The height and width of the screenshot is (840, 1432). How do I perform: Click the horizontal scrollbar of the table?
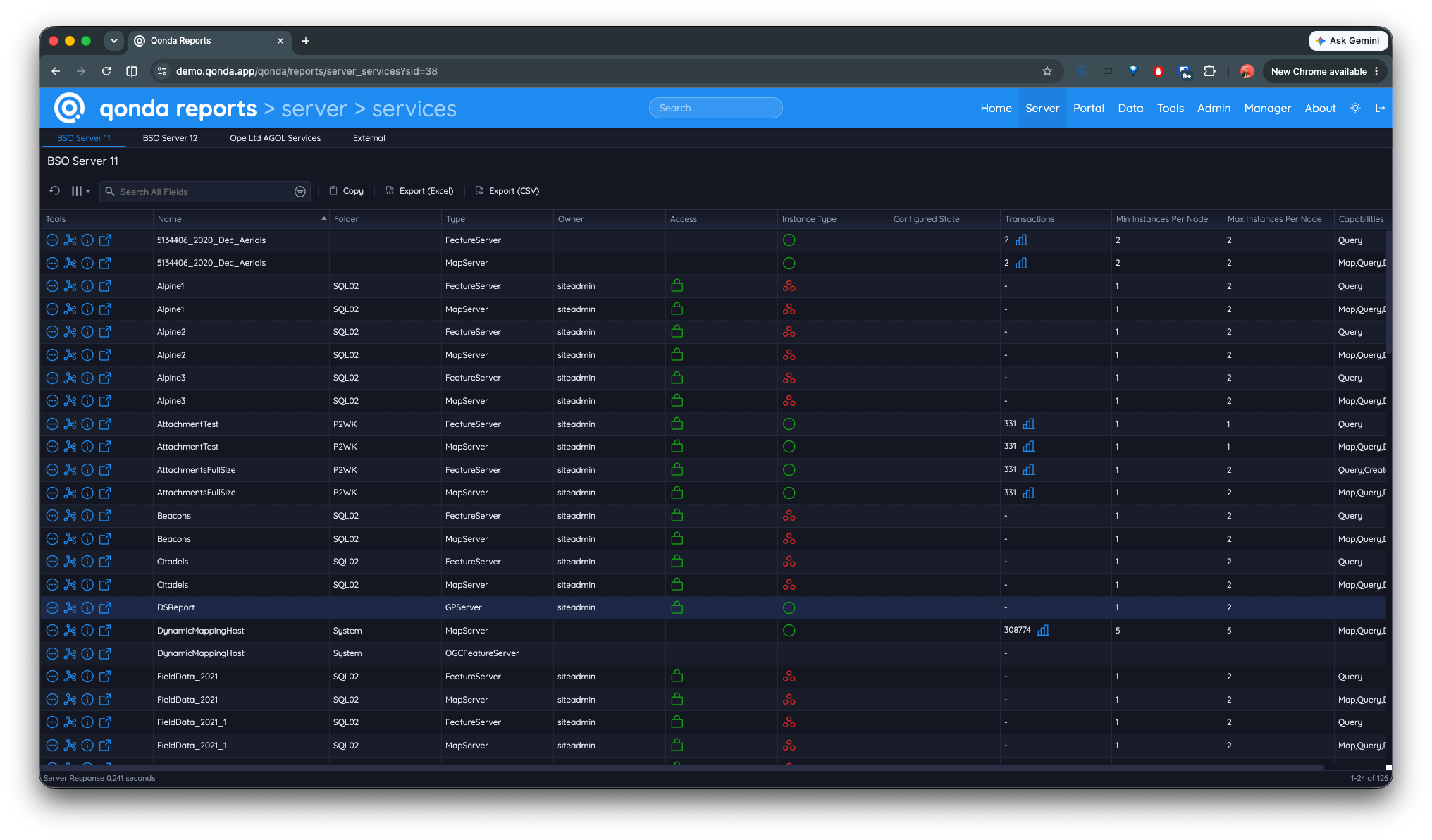pyautogui.click(x=682, y=767)
